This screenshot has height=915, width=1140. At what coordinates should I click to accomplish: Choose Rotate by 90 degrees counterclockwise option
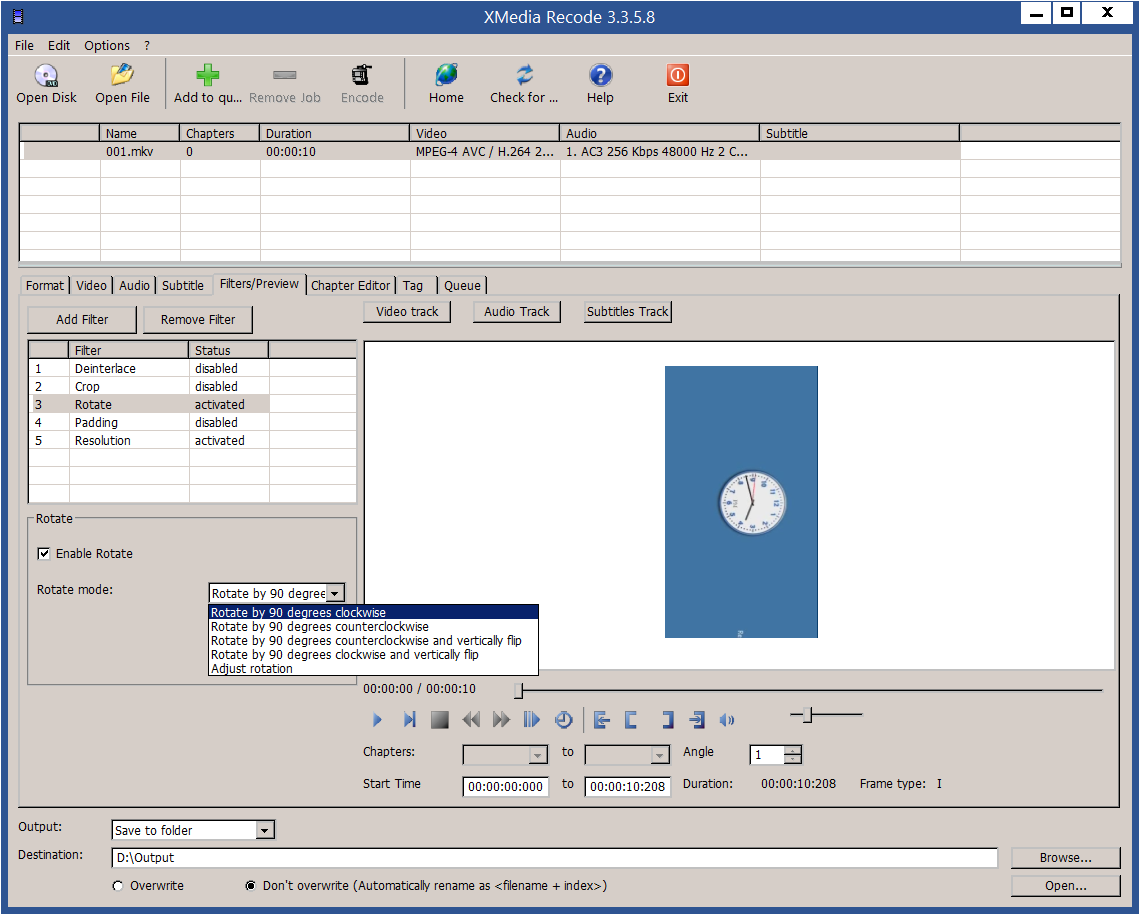(373, 626)
